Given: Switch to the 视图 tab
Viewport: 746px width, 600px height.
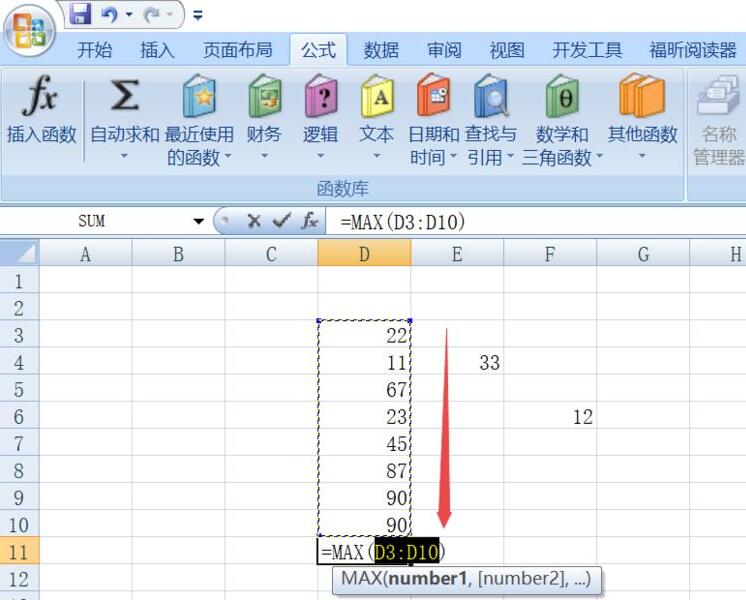Looking at the screenshot, I should pyautogui.click(x=507, y=49).
